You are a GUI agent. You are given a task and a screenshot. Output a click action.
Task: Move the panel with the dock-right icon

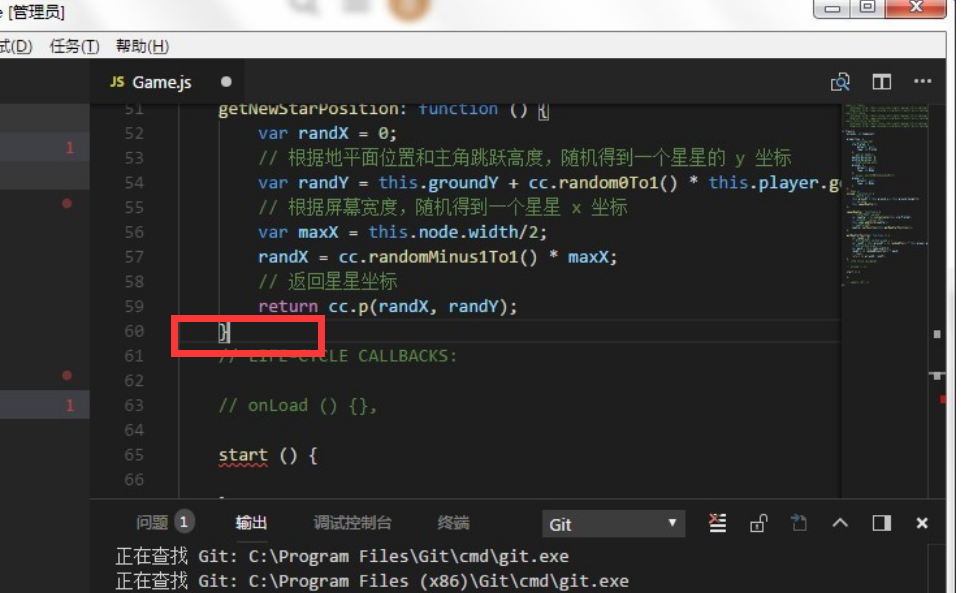pyautogui.click(x=881, y=523)
